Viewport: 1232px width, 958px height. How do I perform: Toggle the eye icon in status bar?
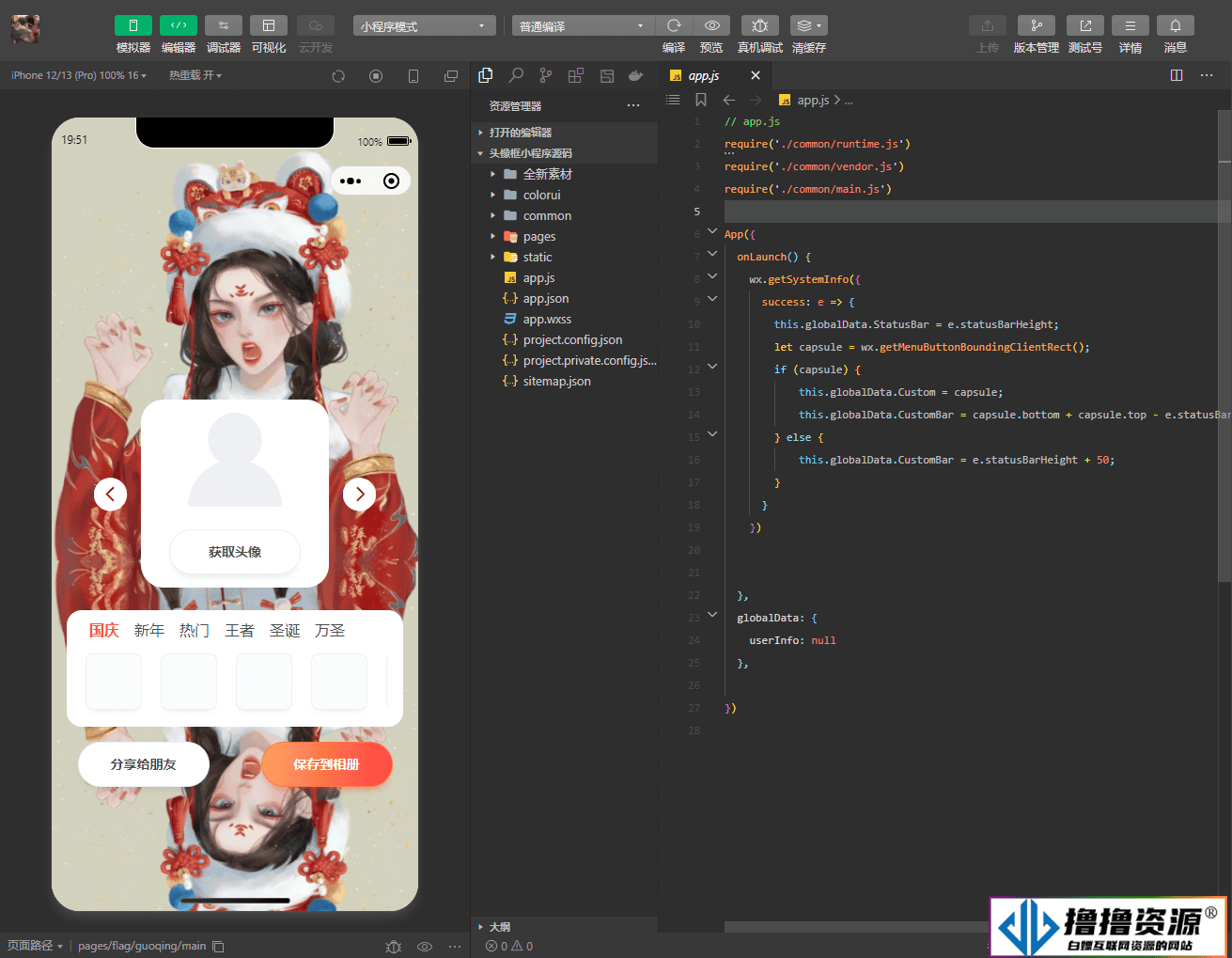point(425,946)
